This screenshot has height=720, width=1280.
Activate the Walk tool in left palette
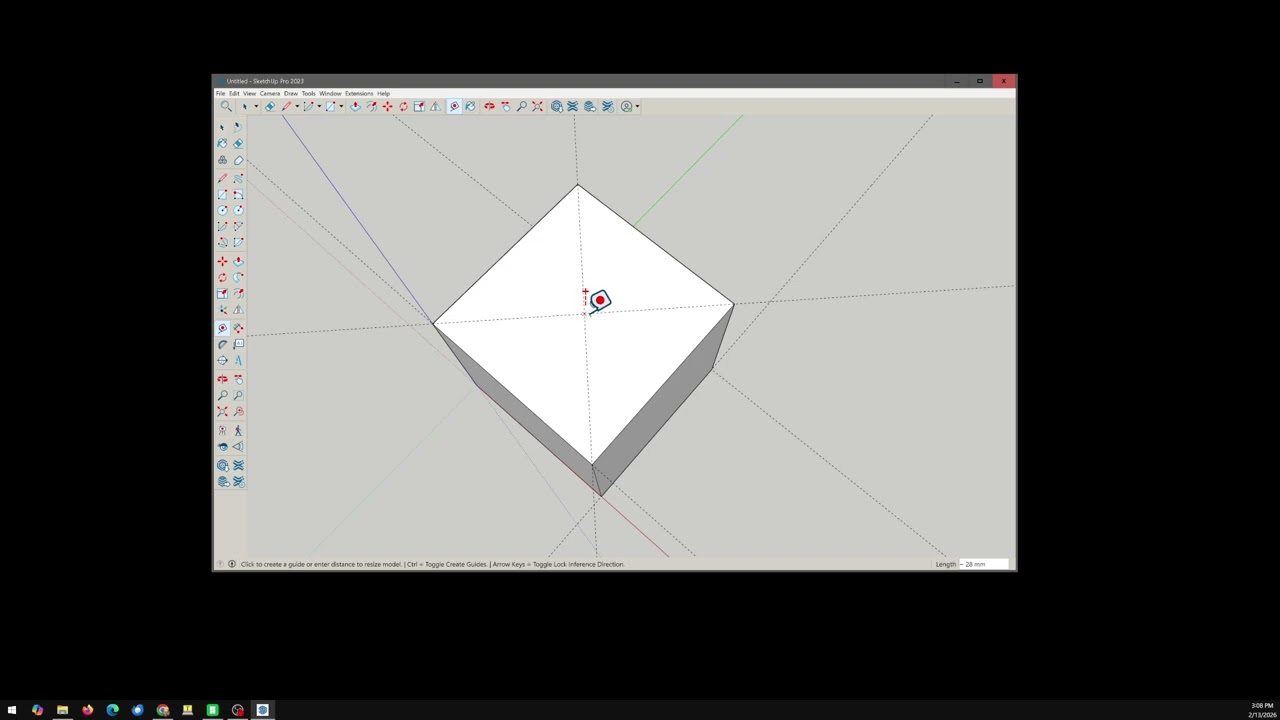[x=238, y=430]
